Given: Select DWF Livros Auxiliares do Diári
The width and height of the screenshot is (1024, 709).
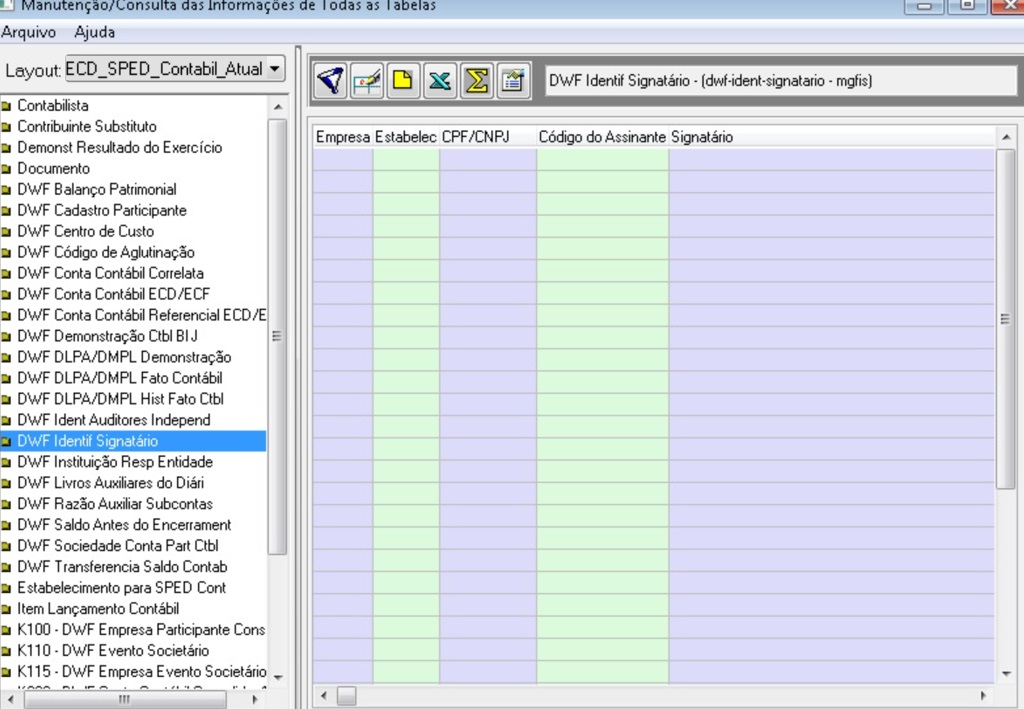Looking at the screenshot, I should click(x=110, y=483).
